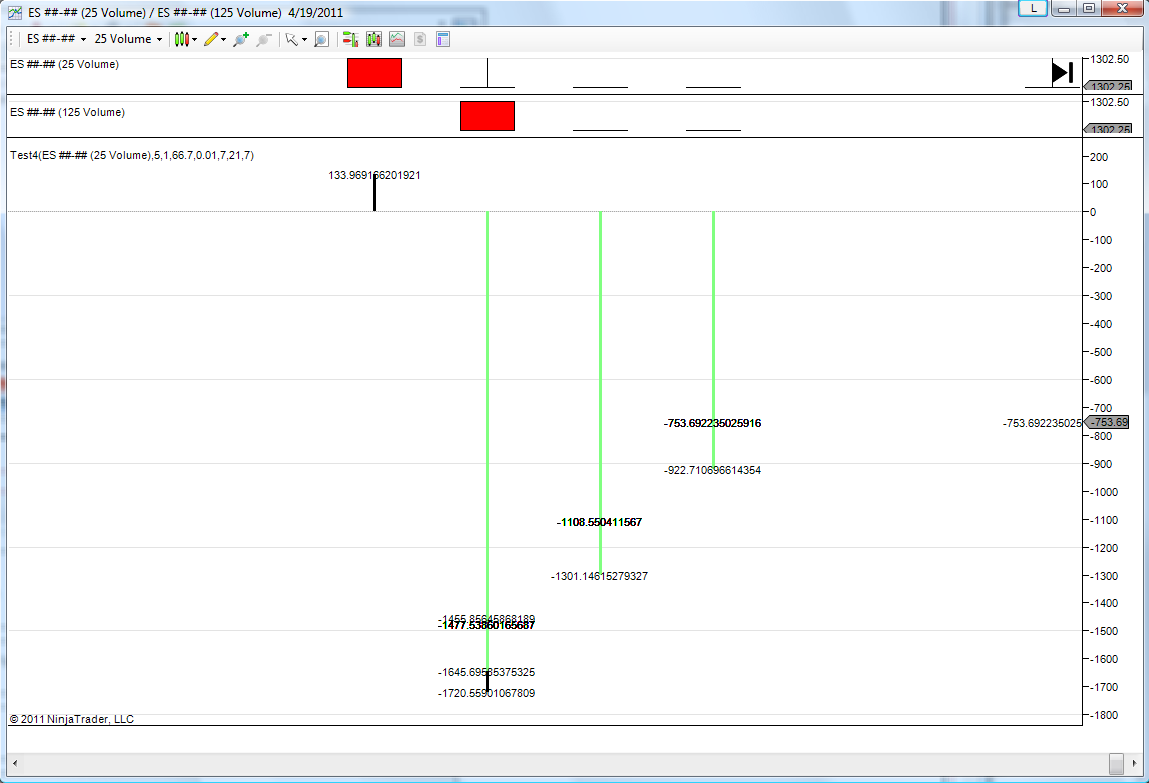
Task: Click the Test4 indicator label
Action: [x=132, y=155]
